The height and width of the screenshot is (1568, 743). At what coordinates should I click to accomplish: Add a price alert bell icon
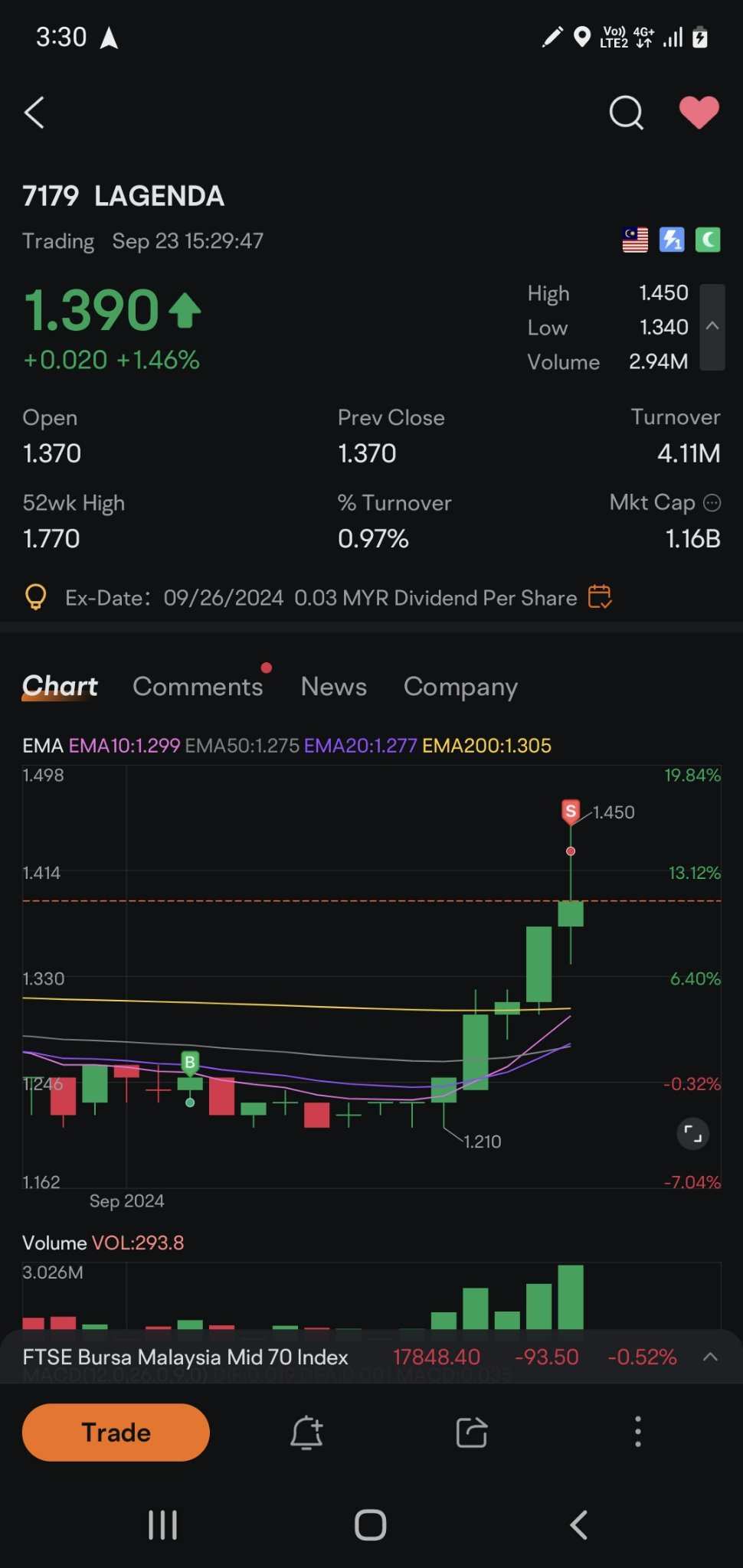(306, 1432)
